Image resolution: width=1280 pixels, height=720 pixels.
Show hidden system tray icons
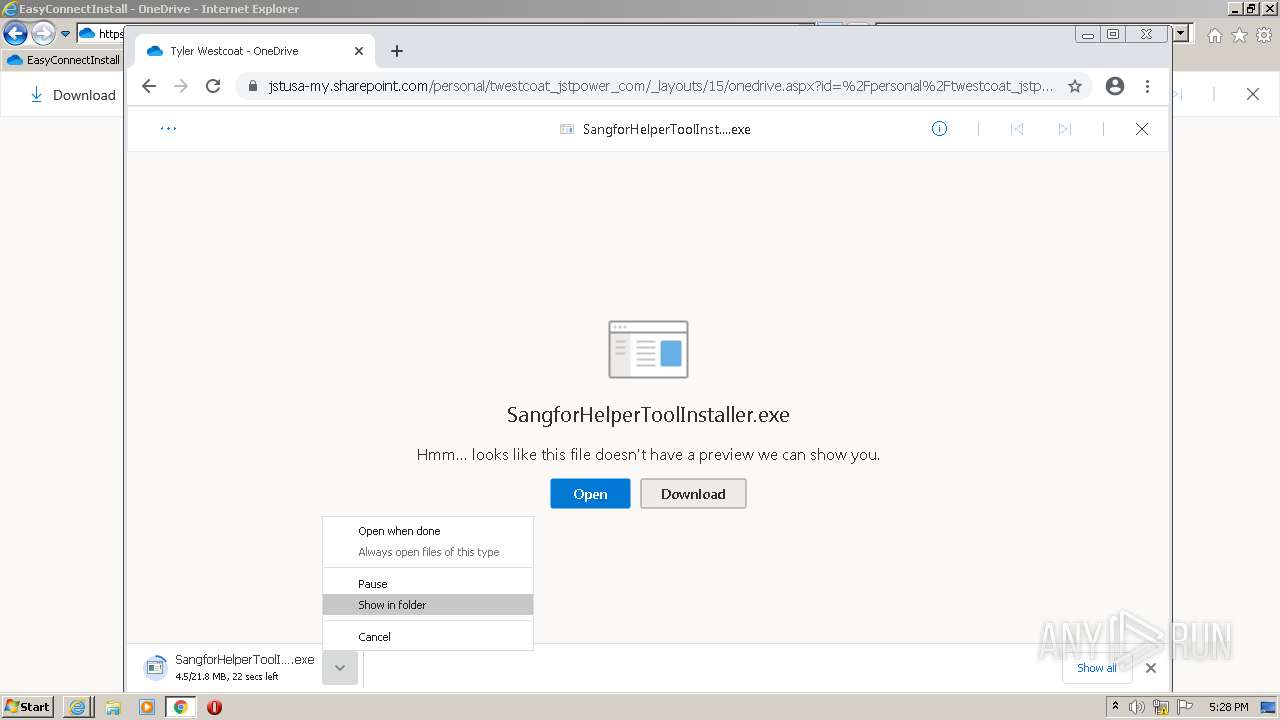(x=1117, y=707)
